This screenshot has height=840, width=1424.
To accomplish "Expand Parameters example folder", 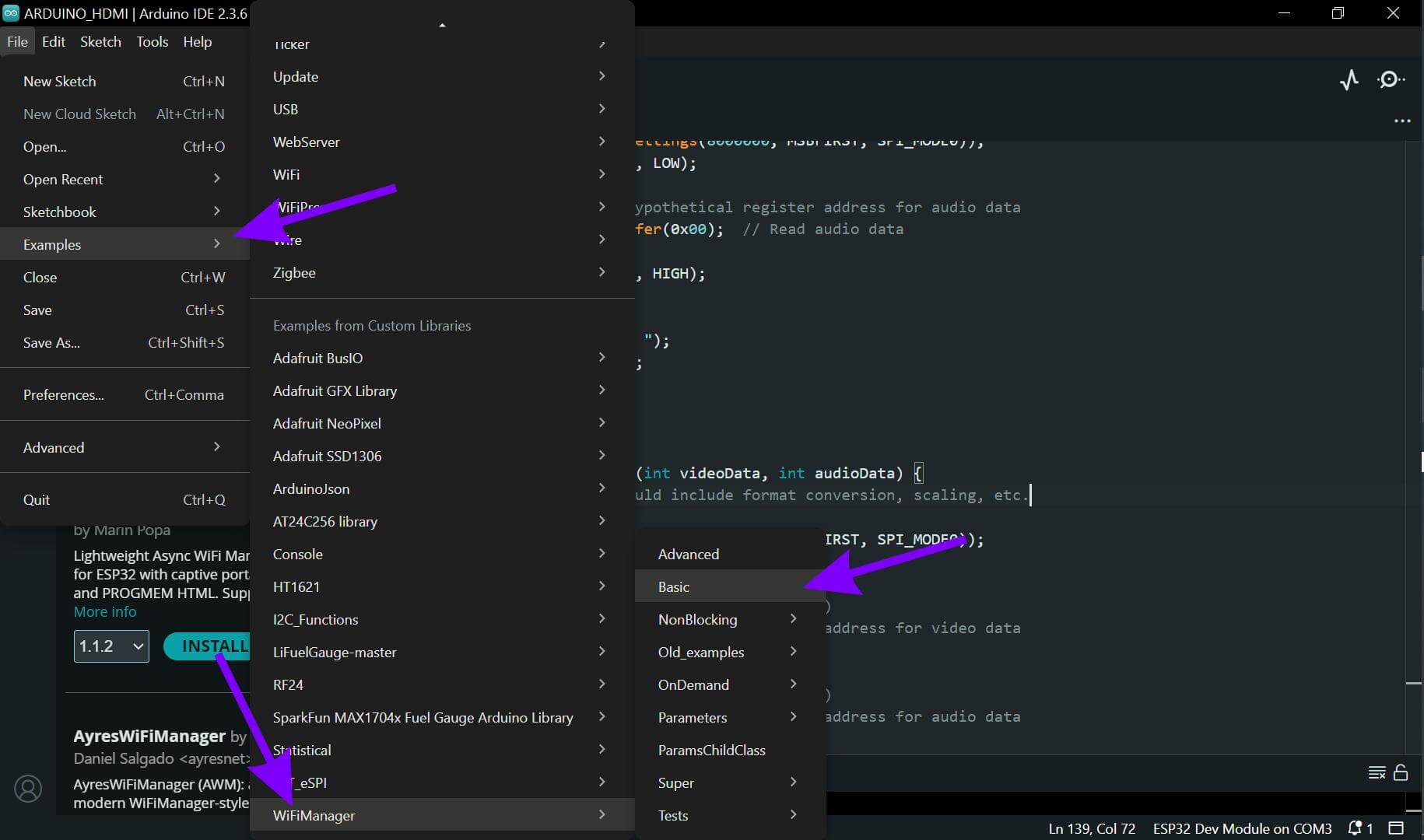I will [730, 718].
